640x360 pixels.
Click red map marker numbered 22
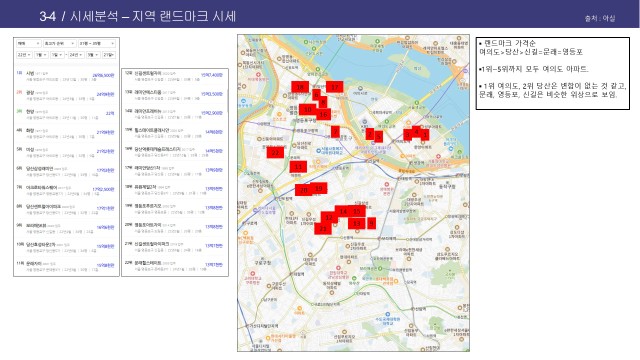pyautogui.click(x=275, y=152)
